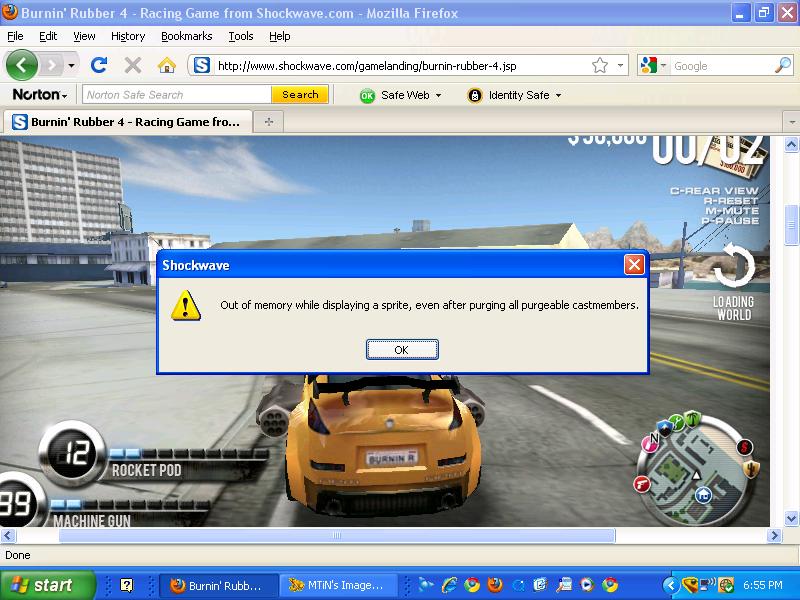Image resolution: width=800 pixels, height=600 pixels.
Task: Click the blue garage icon on minimap
Action: coord(703,495)
